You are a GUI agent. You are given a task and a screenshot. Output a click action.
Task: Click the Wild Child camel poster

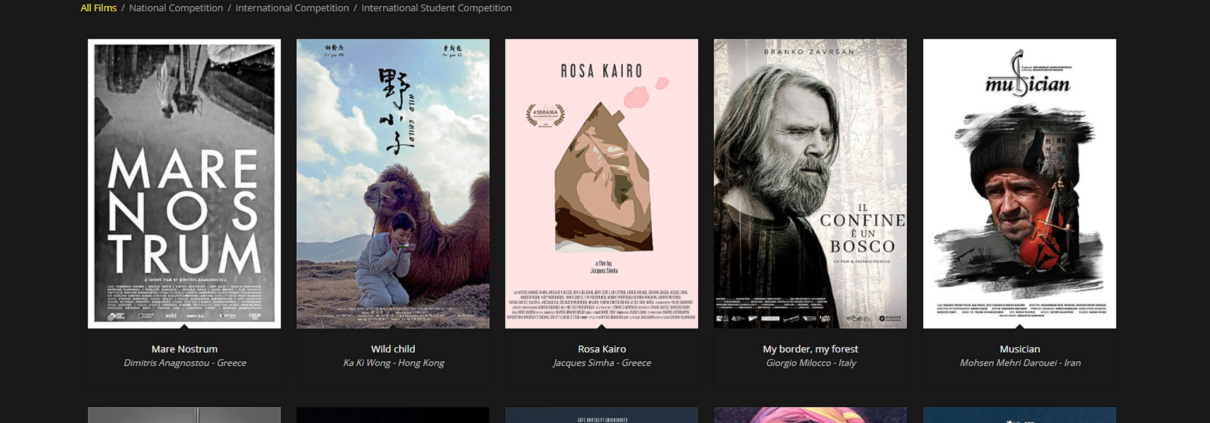point(393,184)
